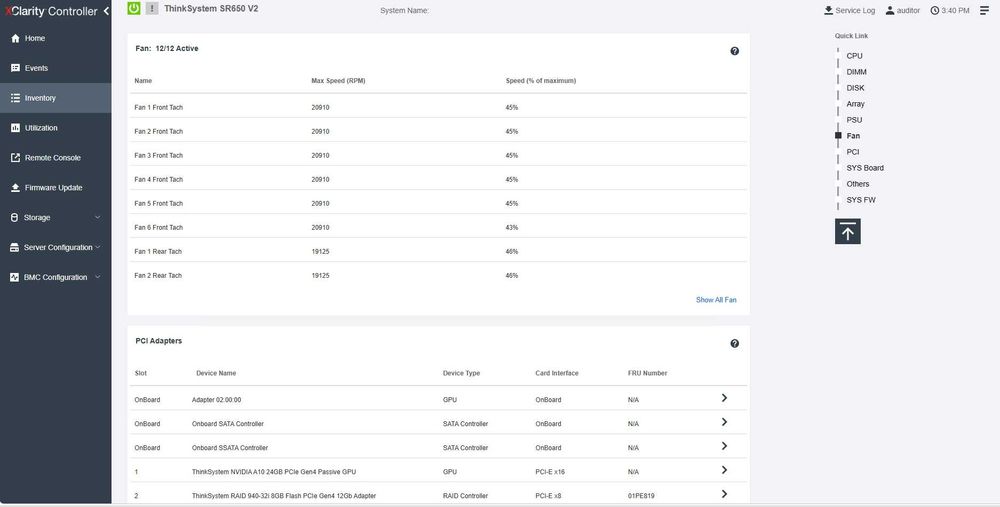1000x507 pixels.
Task: Jump to PSU via Quick Link
Action: click(x=854, y=120)
